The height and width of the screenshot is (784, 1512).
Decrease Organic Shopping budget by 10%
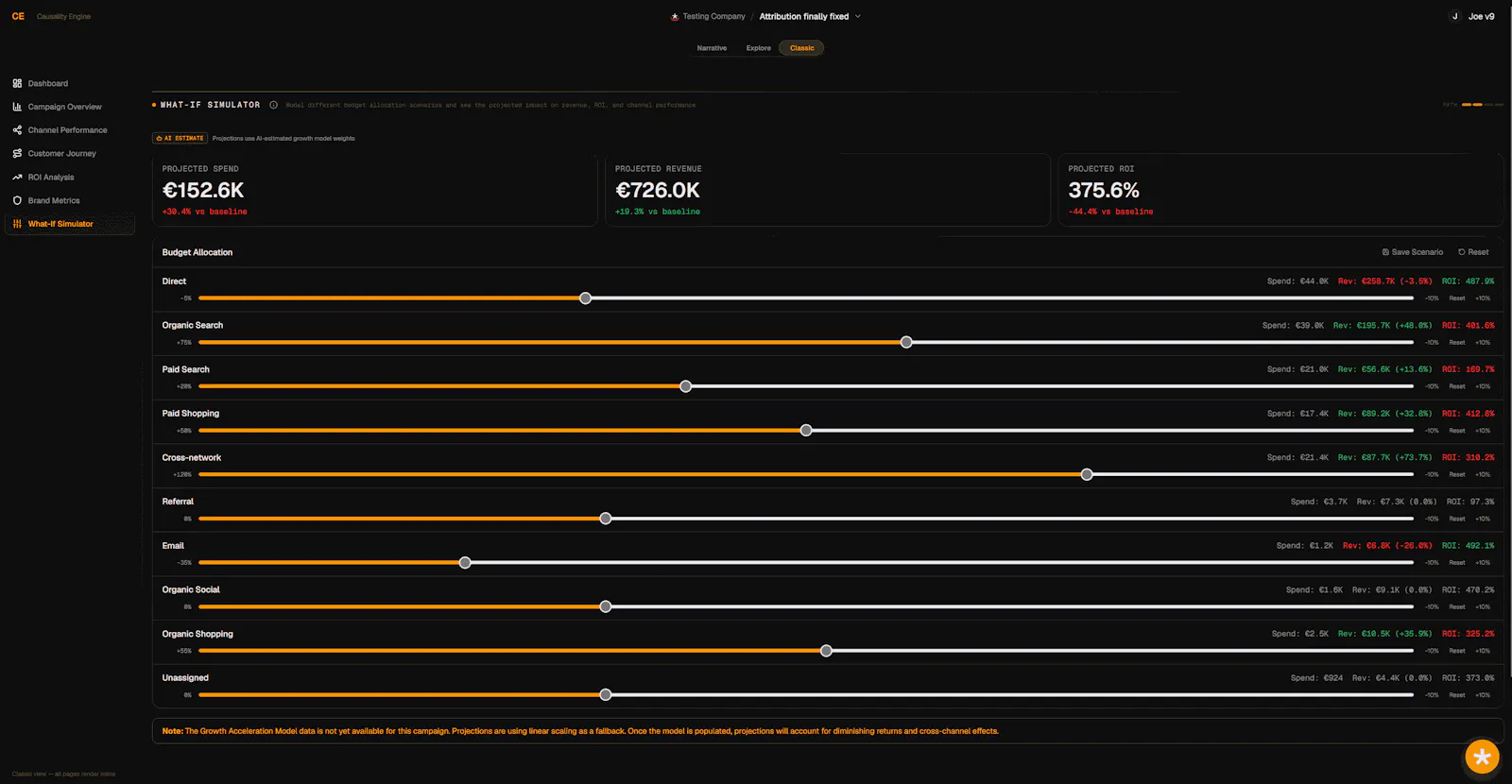pos(1432,651)
